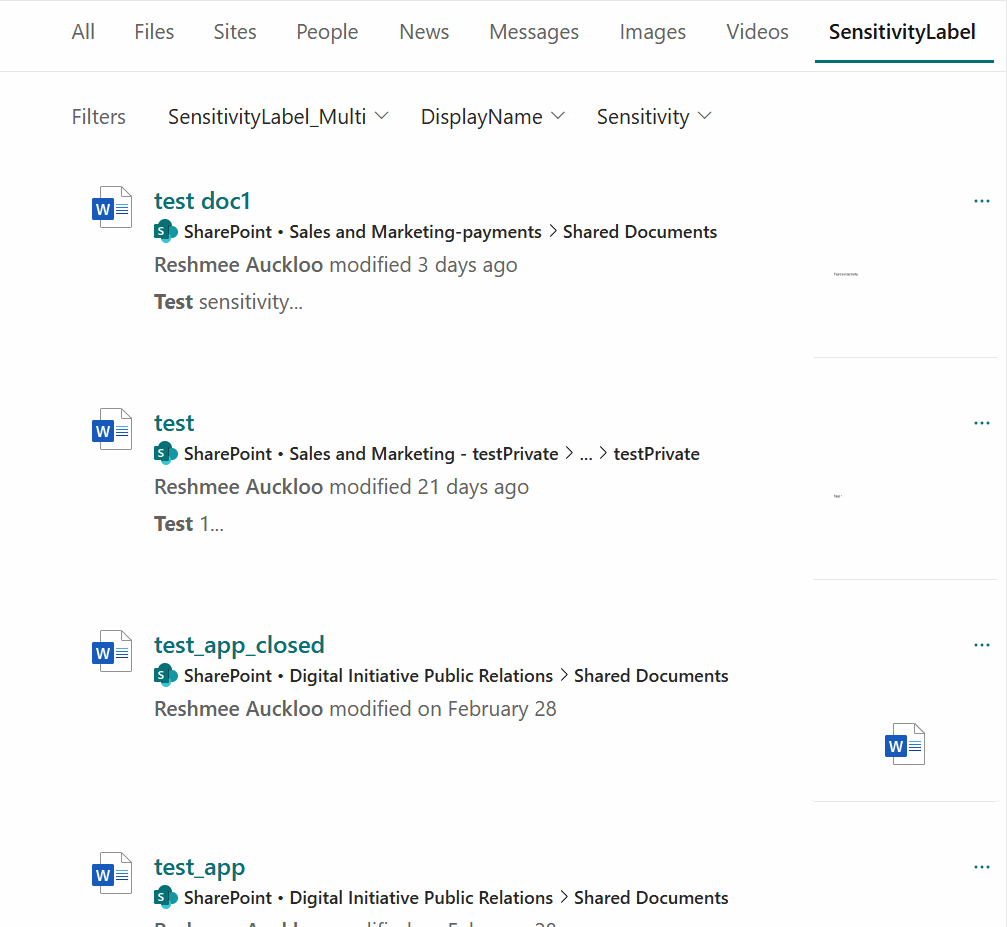This screenshot has height=927, width=1007.
Task: Select the Messages tab
Action: coord(534,32)
